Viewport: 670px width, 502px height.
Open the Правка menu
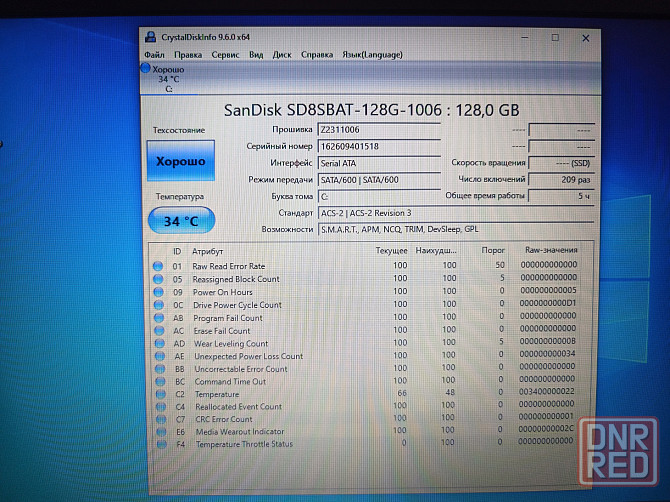pos(188,55)
